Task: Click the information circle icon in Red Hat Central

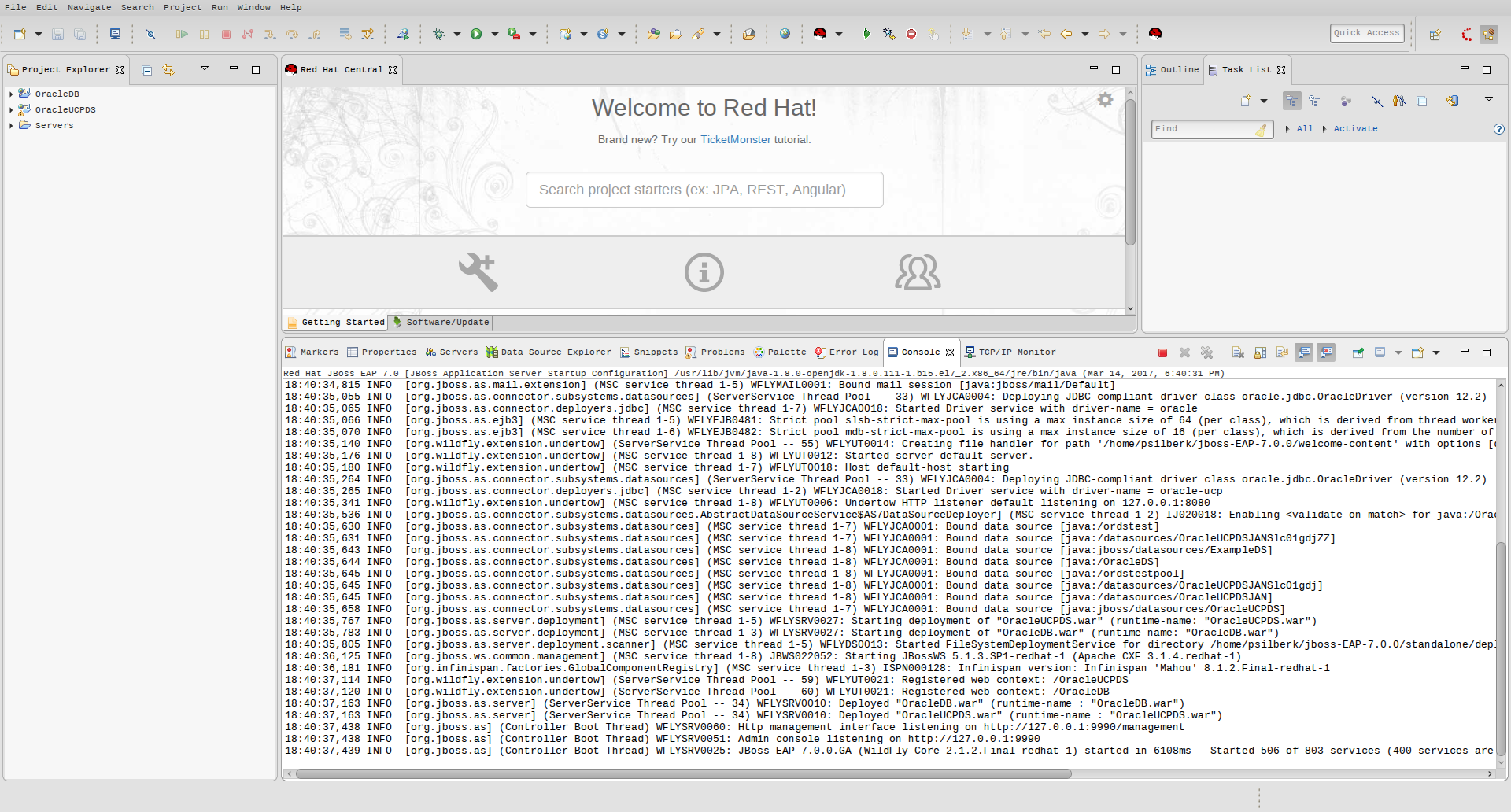Action: (x=704, y=272)
